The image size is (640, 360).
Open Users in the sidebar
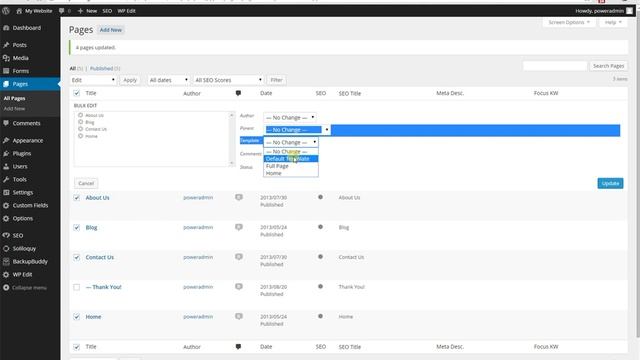[x=20, y=167]
